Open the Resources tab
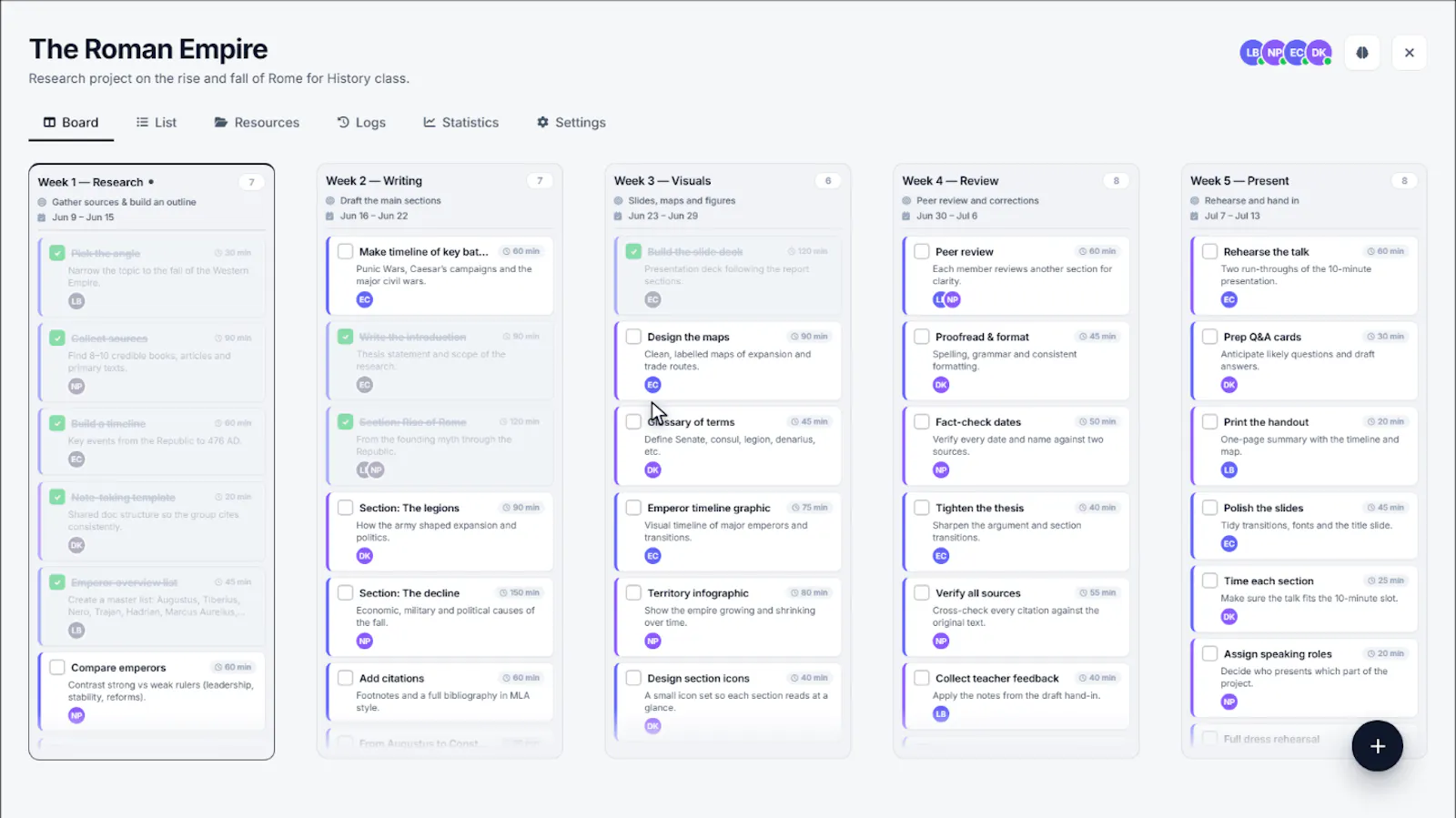This screenshot has width=1456, height=818. (257, 123)
